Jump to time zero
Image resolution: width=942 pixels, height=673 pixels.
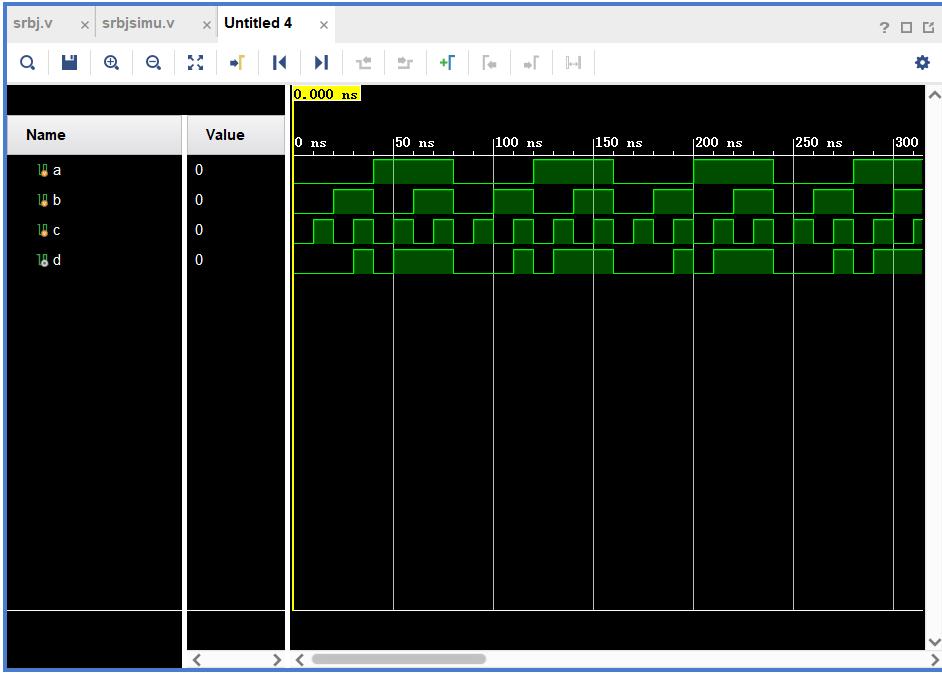[279, 63]
